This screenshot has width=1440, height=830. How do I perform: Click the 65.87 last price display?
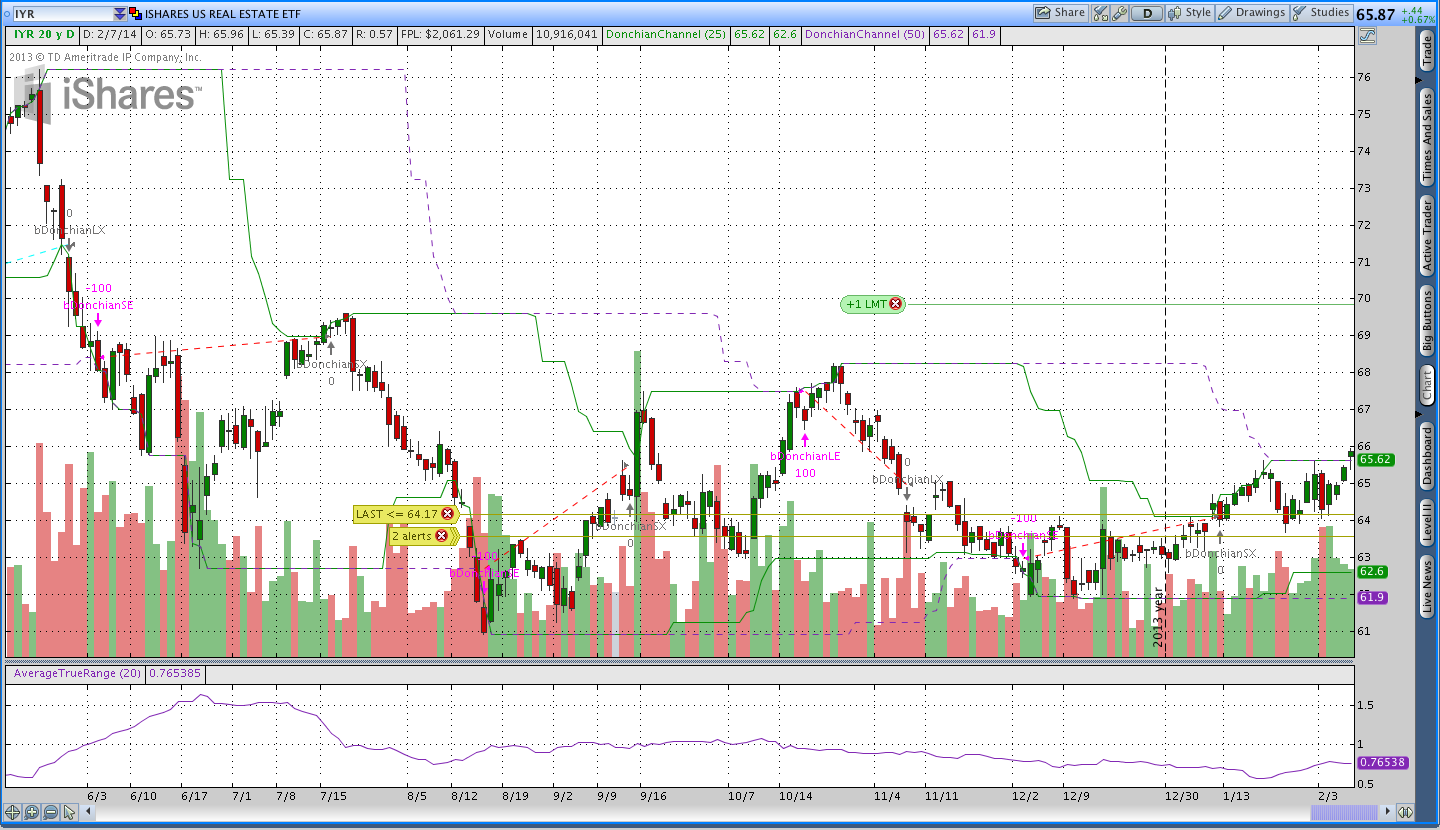click(x=1375, y=14)
